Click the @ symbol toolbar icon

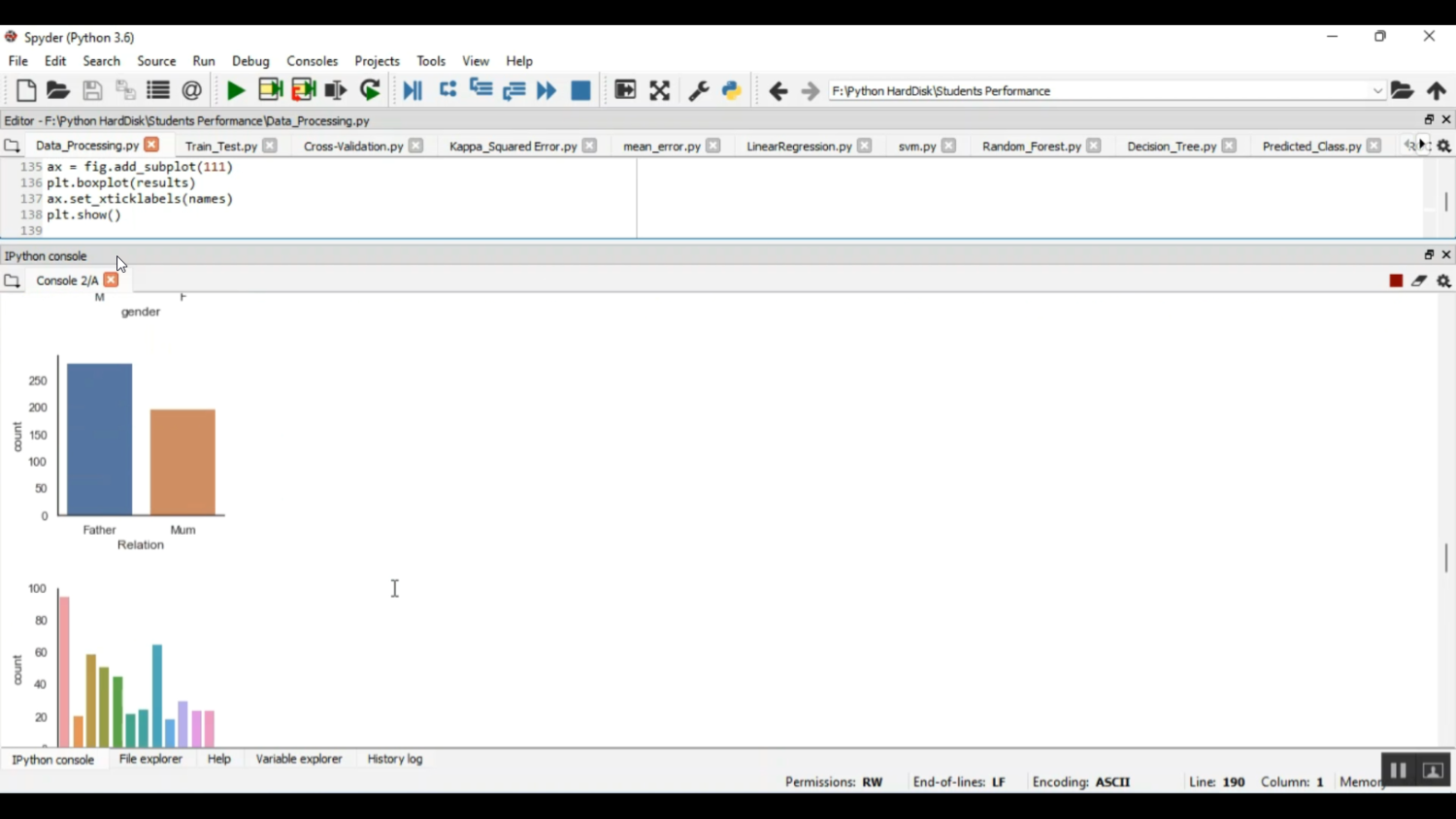click(192, 90)
